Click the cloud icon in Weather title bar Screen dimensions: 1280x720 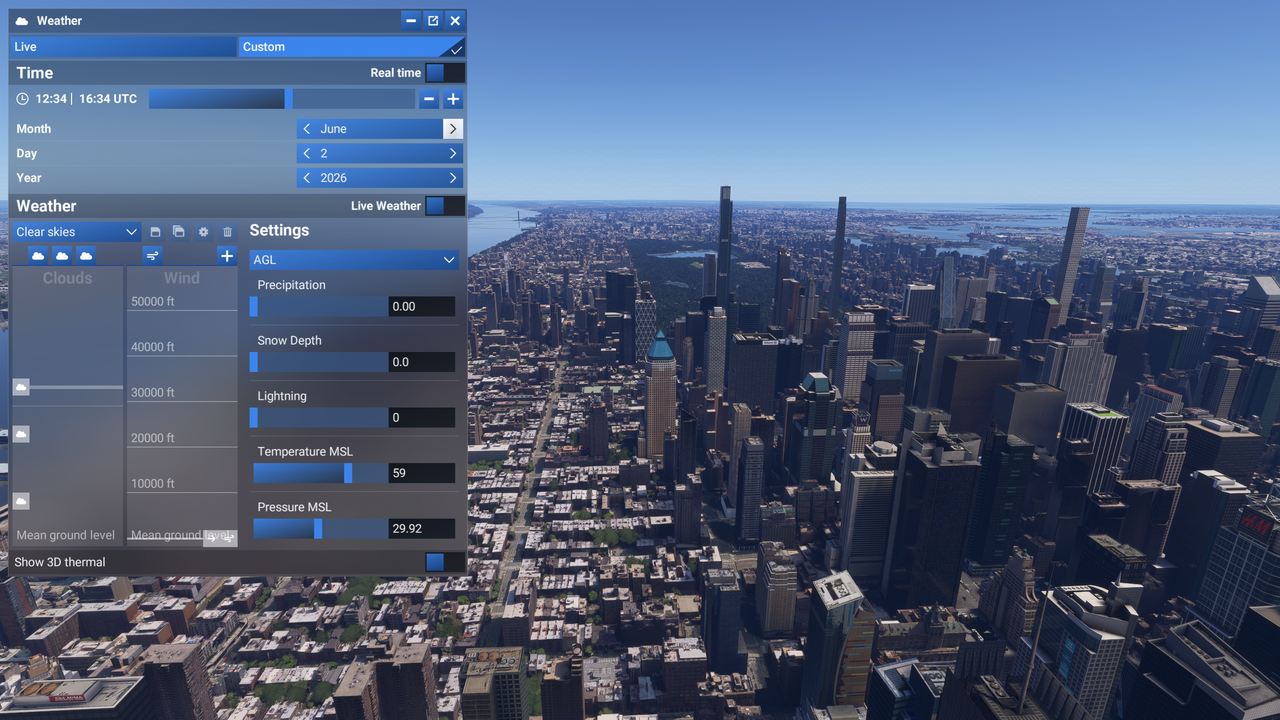[x=22, y=21]
